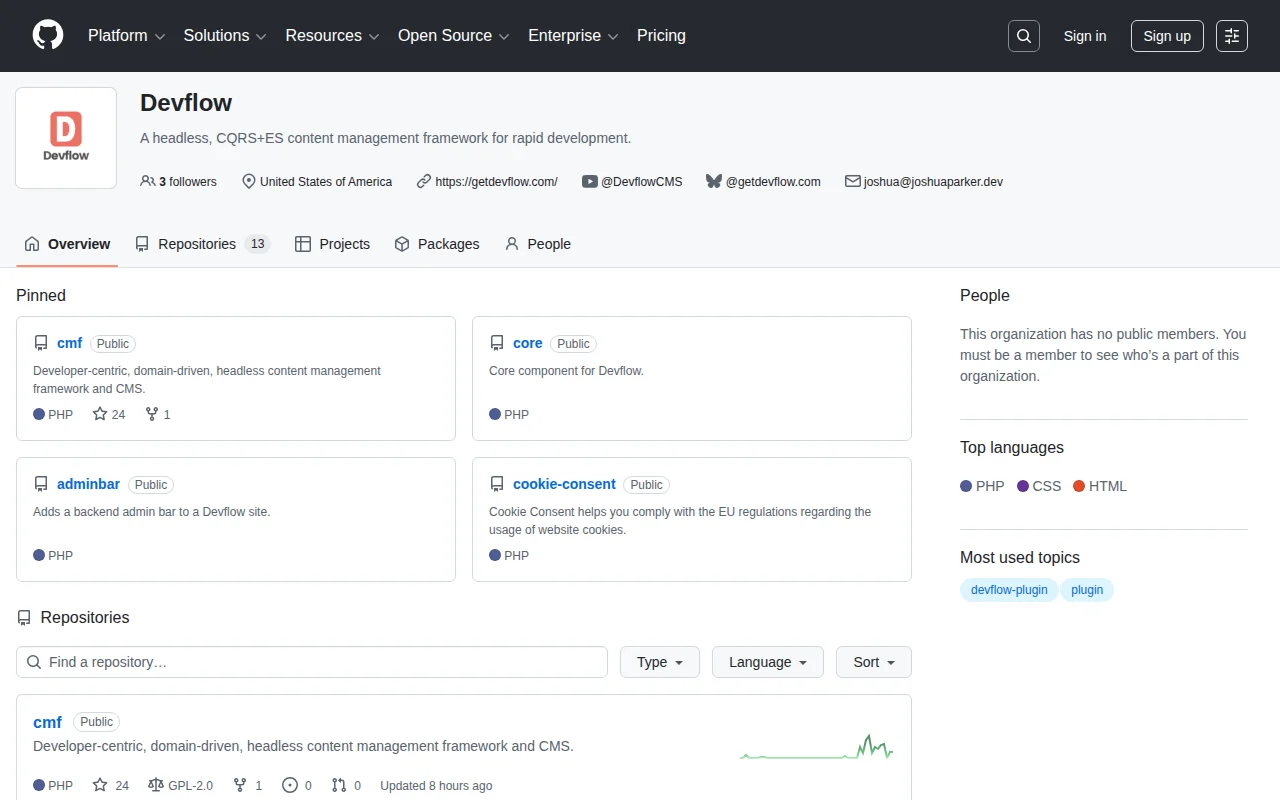Switch to the Packages tab

click(x=437, y=244)
